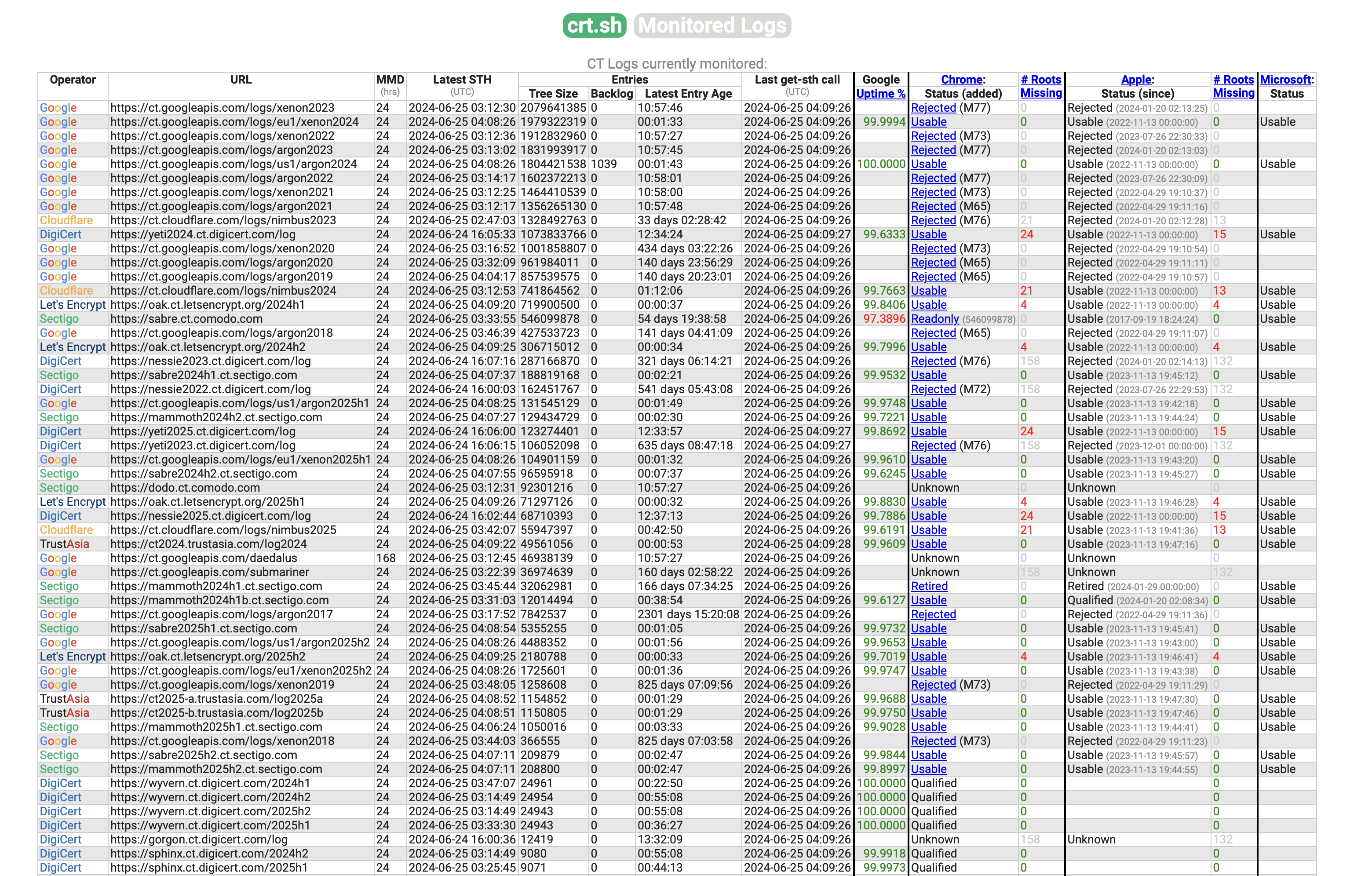
Task: Click Usable link in mammoth2025h2 row
Action: tap(929, 770)
